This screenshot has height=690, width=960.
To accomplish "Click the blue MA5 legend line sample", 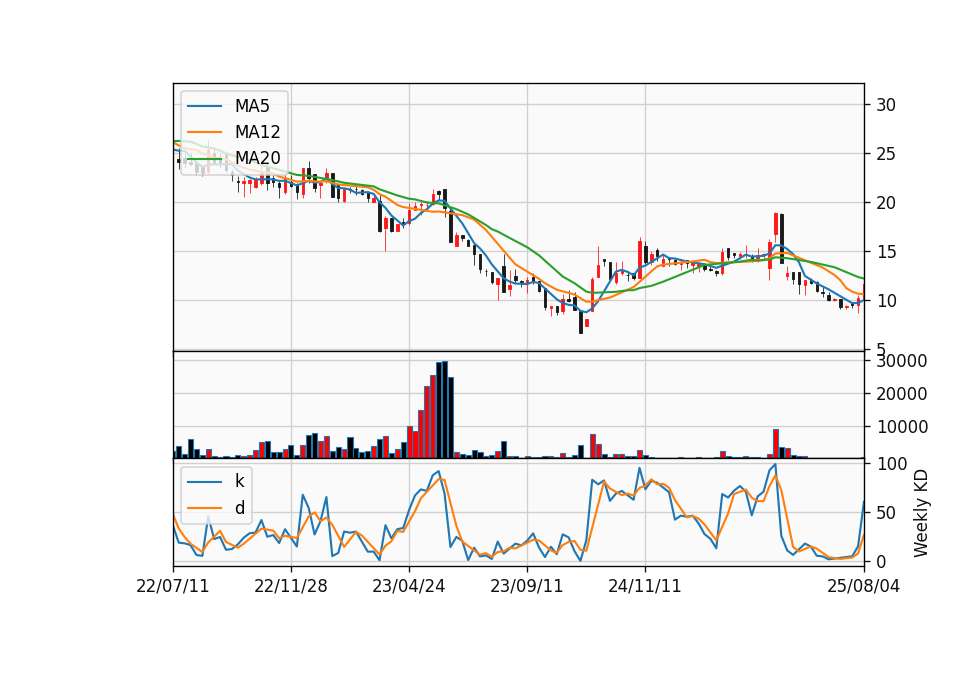I will point(204,106).
